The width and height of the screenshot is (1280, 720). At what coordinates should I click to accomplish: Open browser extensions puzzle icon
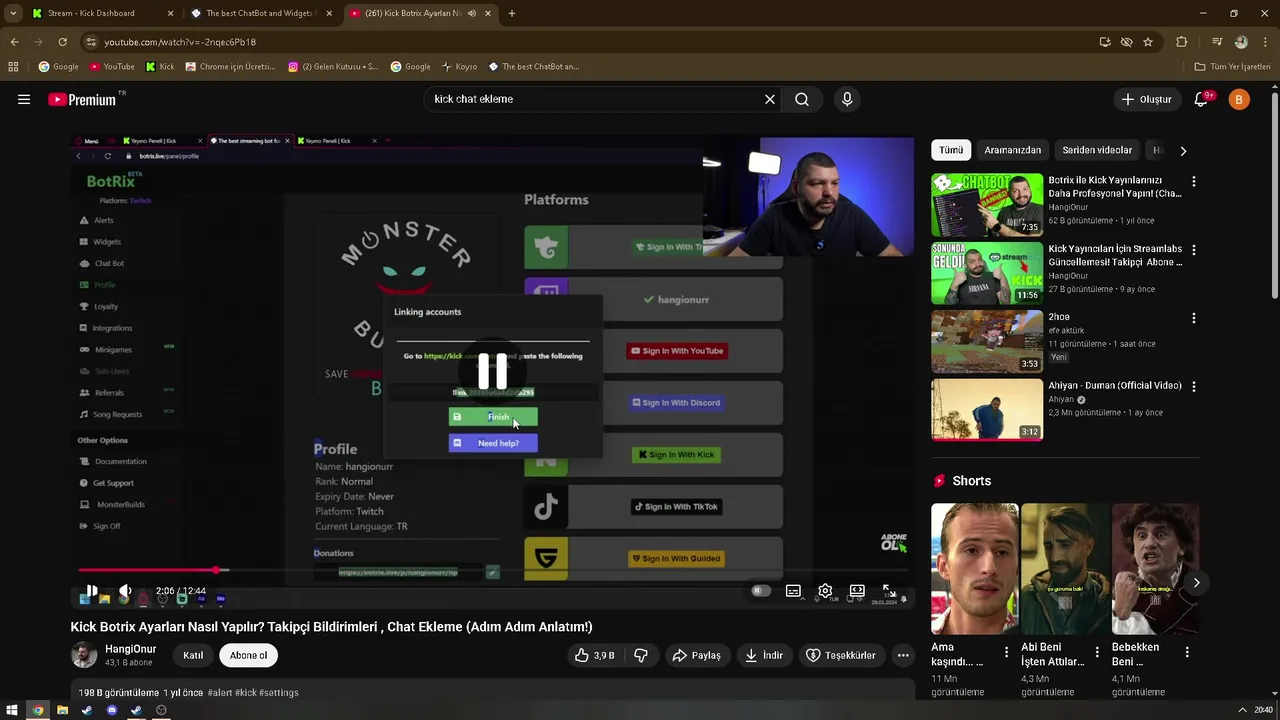(x=1182, y=42)
